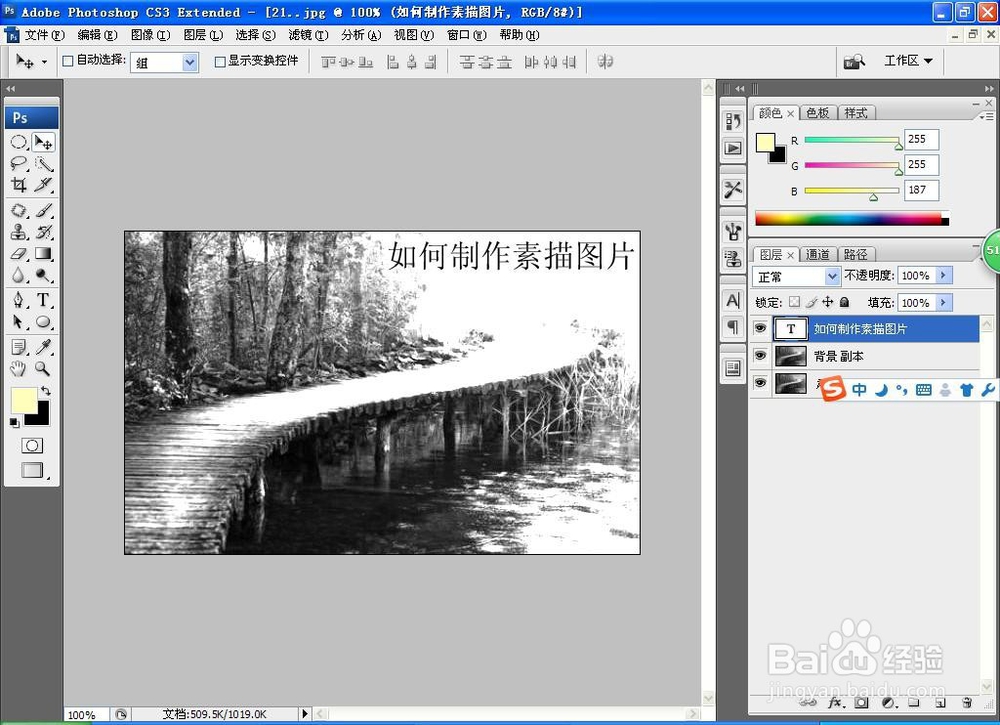Check the 显示变换控件 option
The height and width of the screenshot is (725, 1000).
pyautogui.click(x=218, y=61)
